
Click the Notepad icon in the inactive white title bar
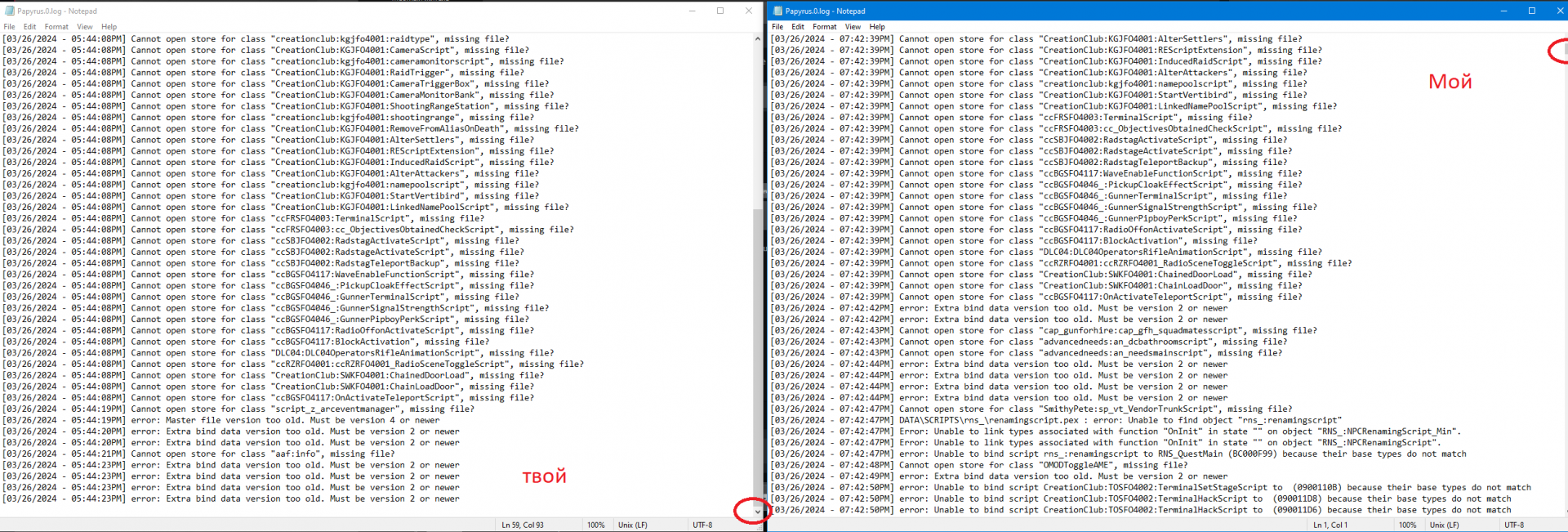10,11
